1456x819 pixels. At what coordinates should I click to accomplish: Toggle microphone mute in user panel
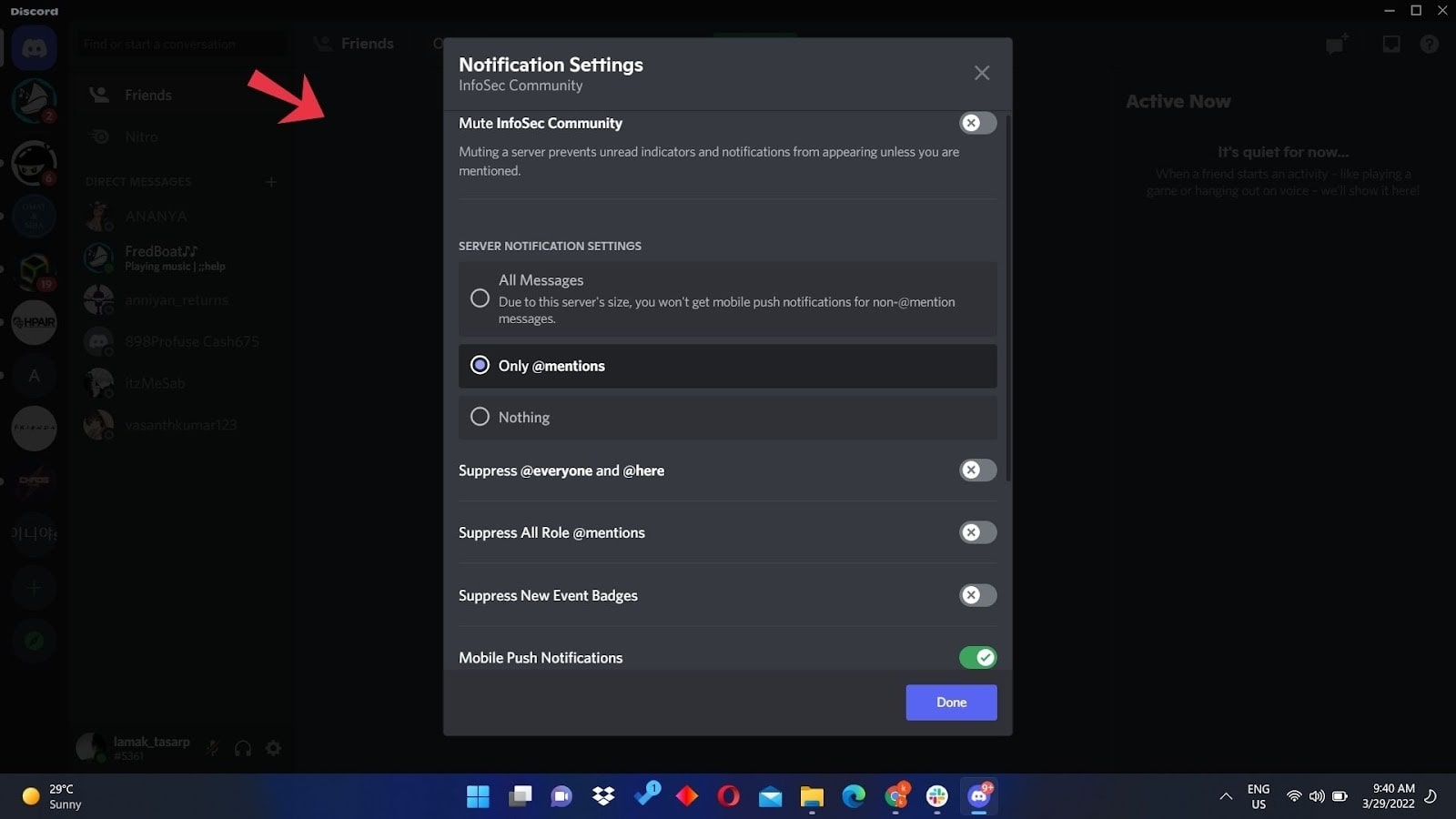[213, 748]
